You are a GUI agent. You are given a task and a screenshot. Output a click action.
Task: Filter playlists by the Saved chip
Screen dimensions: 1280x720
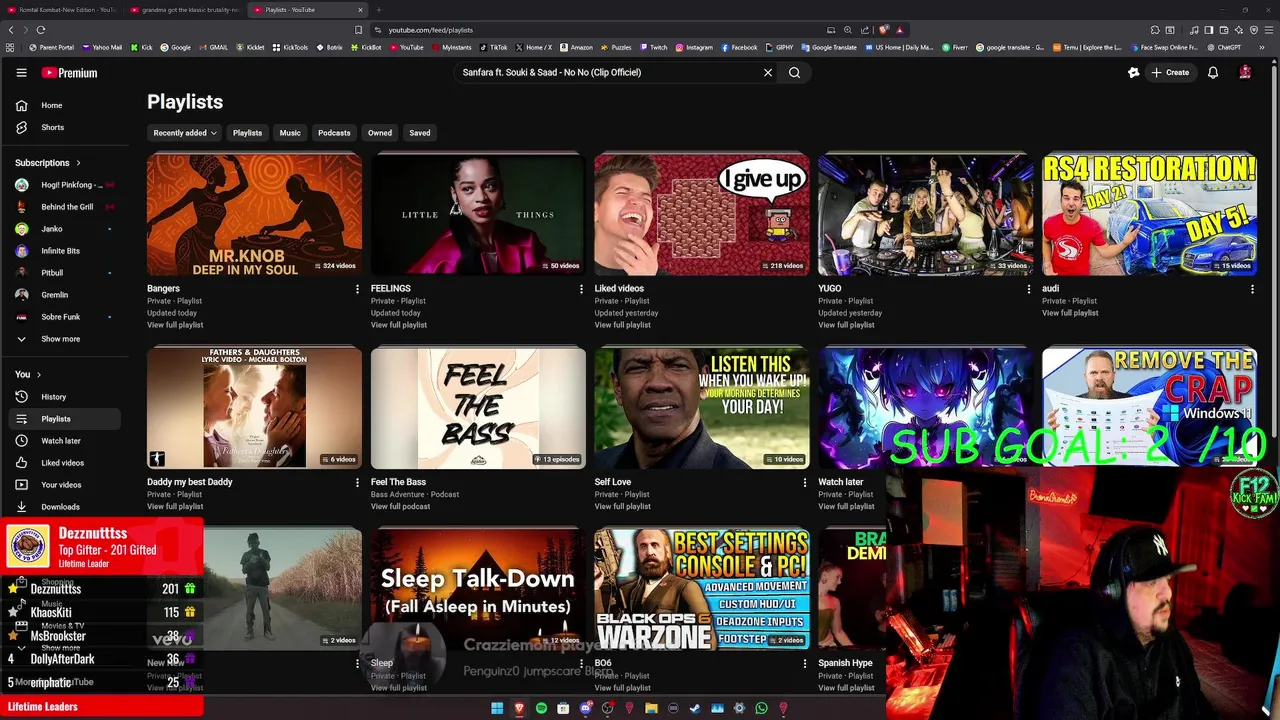tap(420, 133)
